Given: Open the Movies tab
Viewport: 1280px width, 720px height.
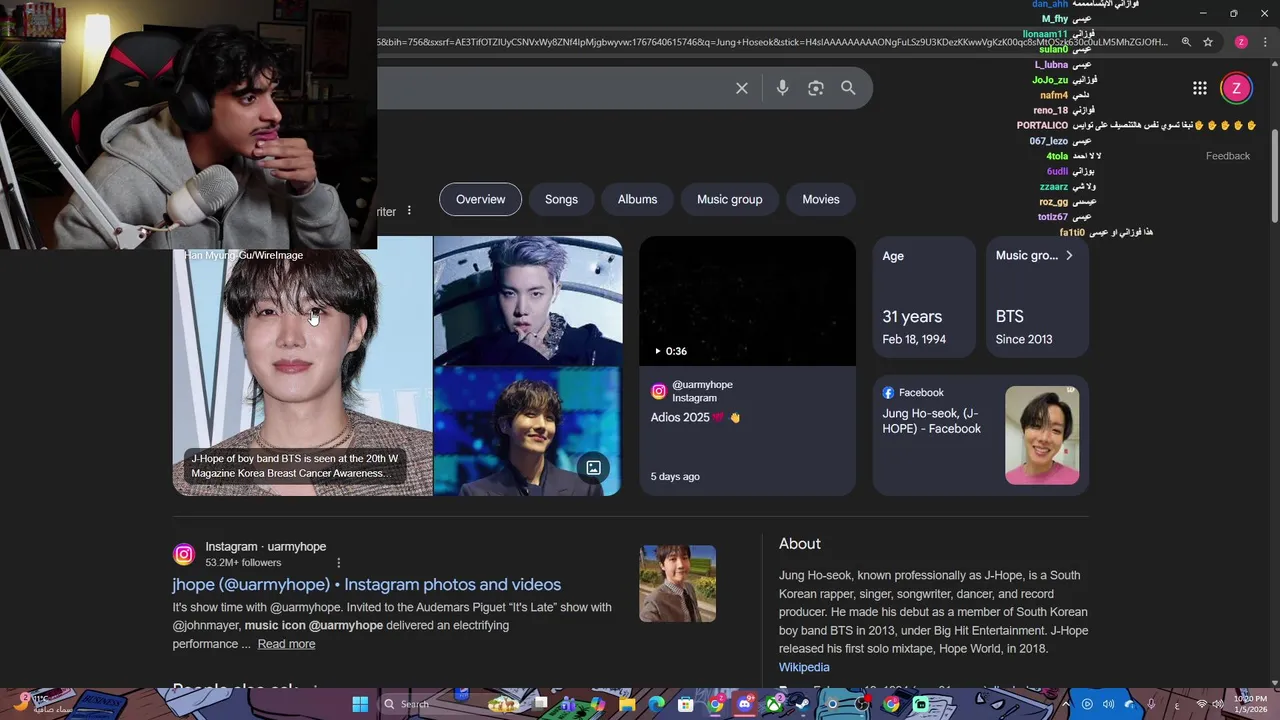Looking at the screenshot, I should [x=821, y=199].
